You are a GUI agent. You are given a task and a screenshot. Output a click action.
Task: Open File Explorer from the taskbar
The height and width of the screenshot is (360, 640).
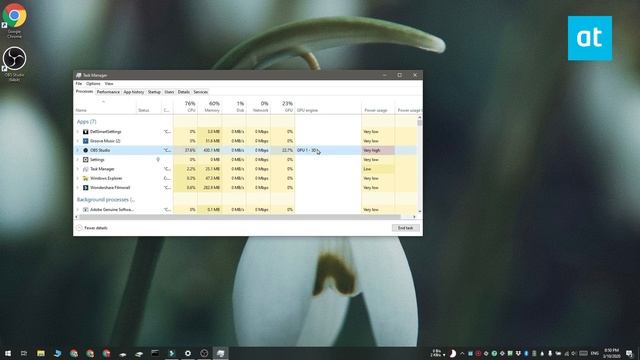point(41,353)
